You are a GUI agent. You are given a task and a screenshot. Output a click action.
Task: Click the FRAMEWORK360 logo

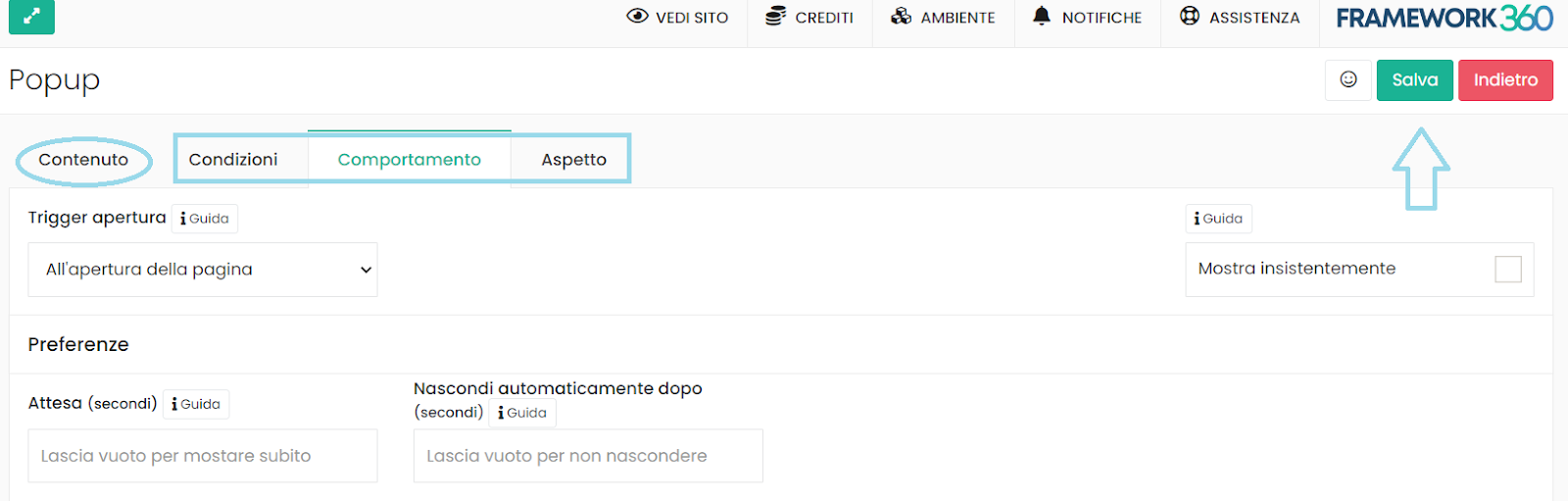coord(1444,18)
